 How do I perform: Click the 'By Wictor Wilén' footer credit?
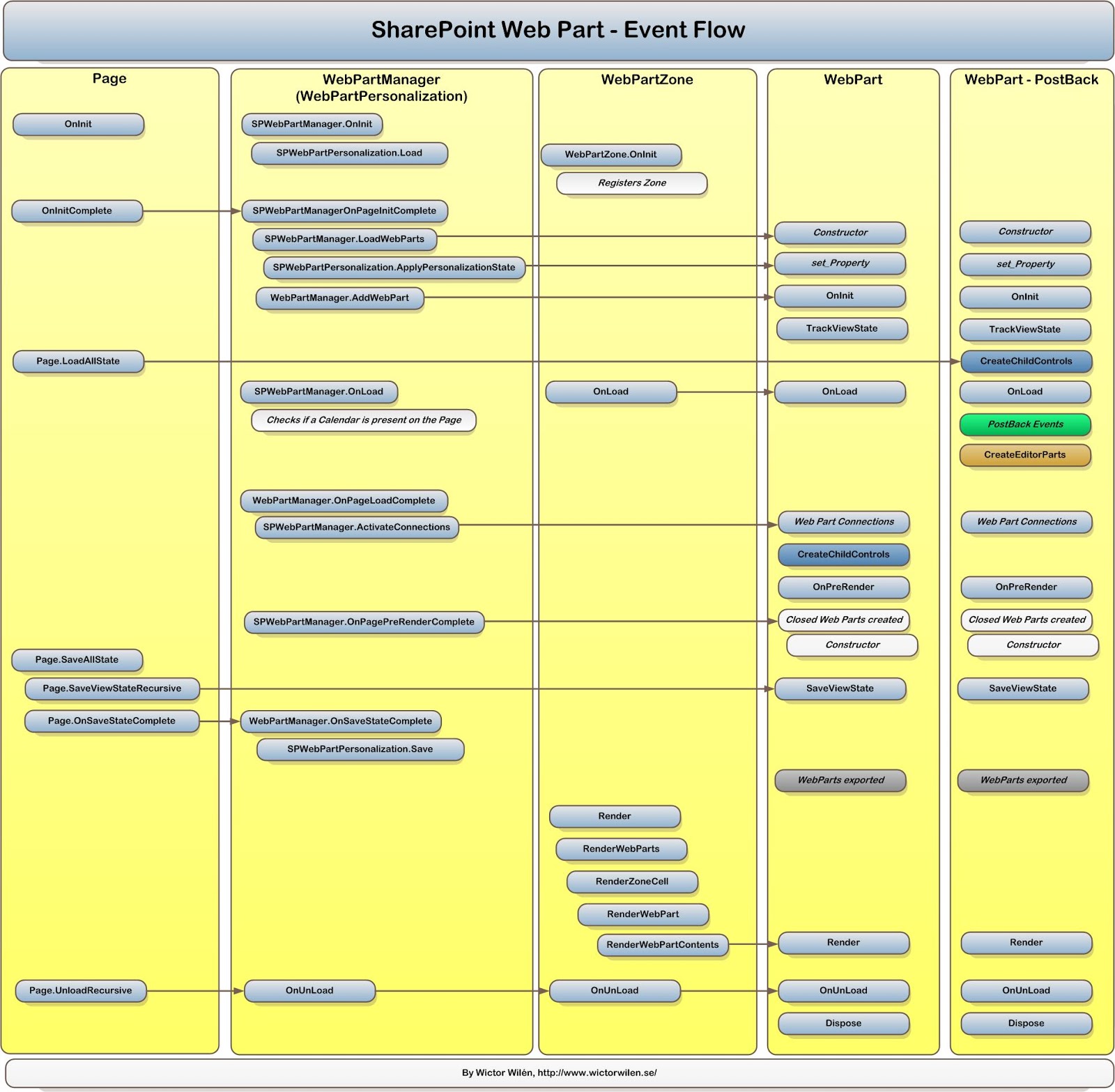tap(559, 1073)
